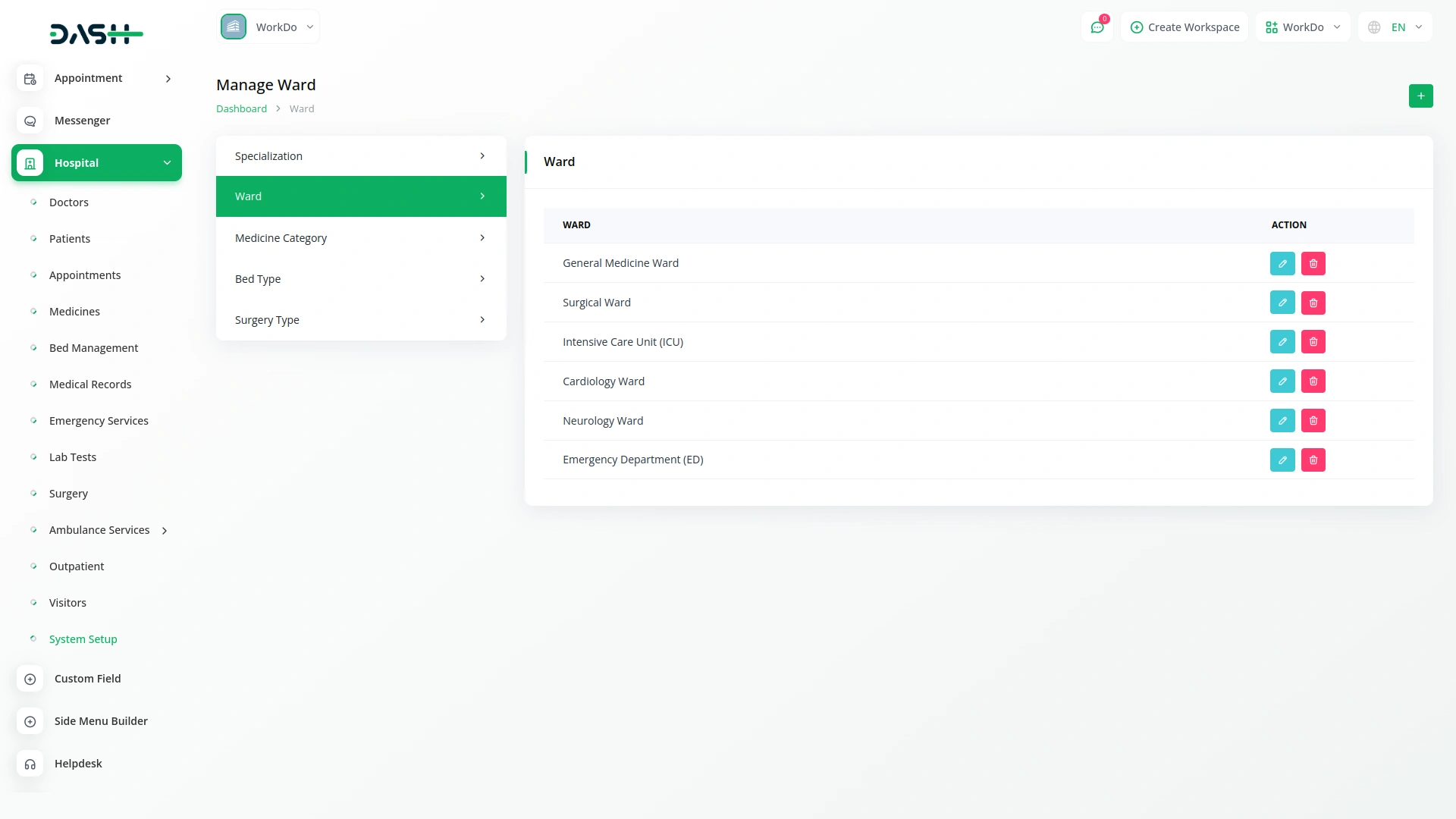Click edit icon for Intensive Care Unit
Image resolution: width=1456 pixels, height=819 pixels.
1282,342
